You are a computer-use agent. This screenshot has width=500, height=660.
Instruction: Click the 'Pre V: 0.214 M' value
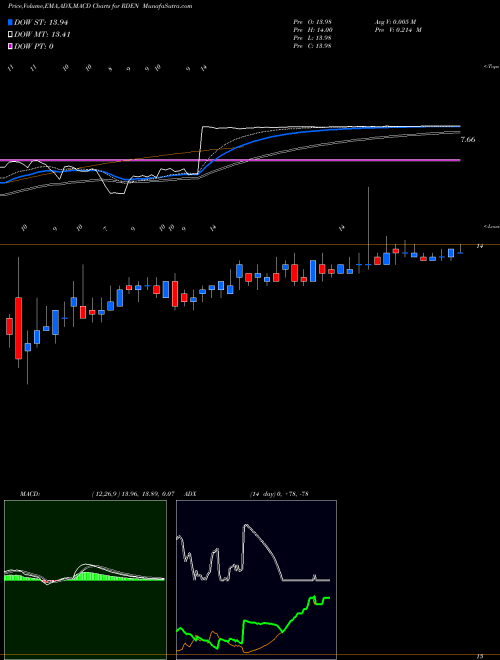tap(398, 30)
